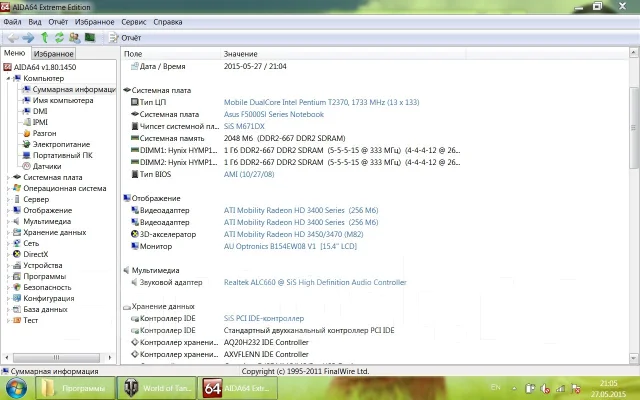Open ATI Mobility Radeon HD 3450/3470 link
The image size is (640, 400).
(x=293, y=234)
